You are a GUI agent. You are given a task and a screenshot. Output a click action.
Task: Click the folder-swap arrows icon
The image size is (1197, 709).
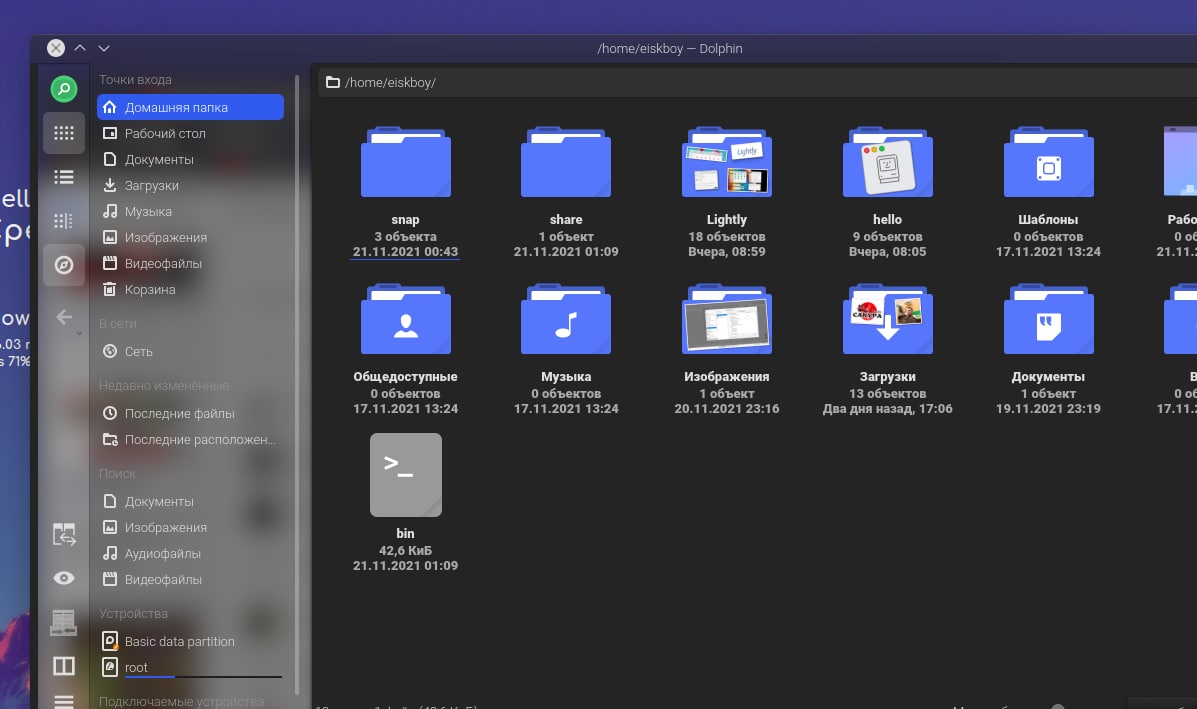click(63, 534)
